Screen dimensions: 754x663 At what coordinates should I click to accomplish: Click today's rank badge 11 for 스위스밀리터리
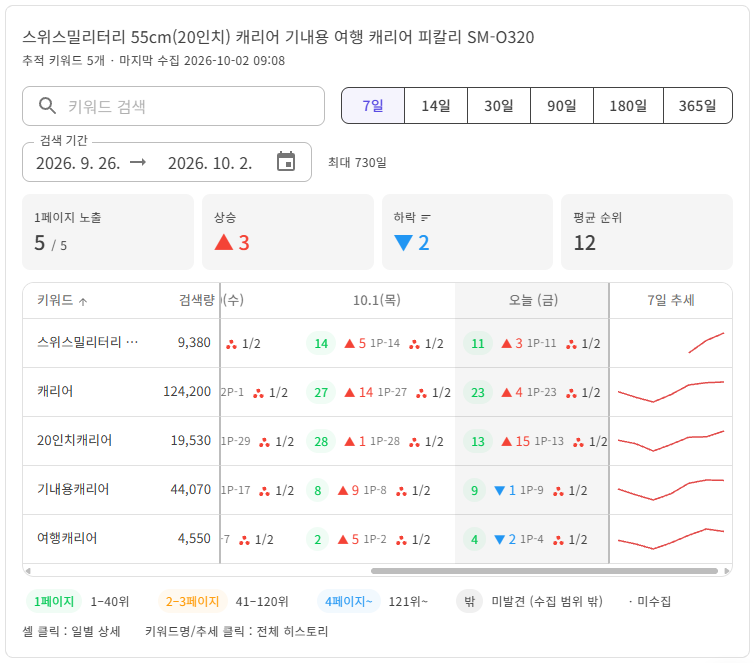[478, 343]
